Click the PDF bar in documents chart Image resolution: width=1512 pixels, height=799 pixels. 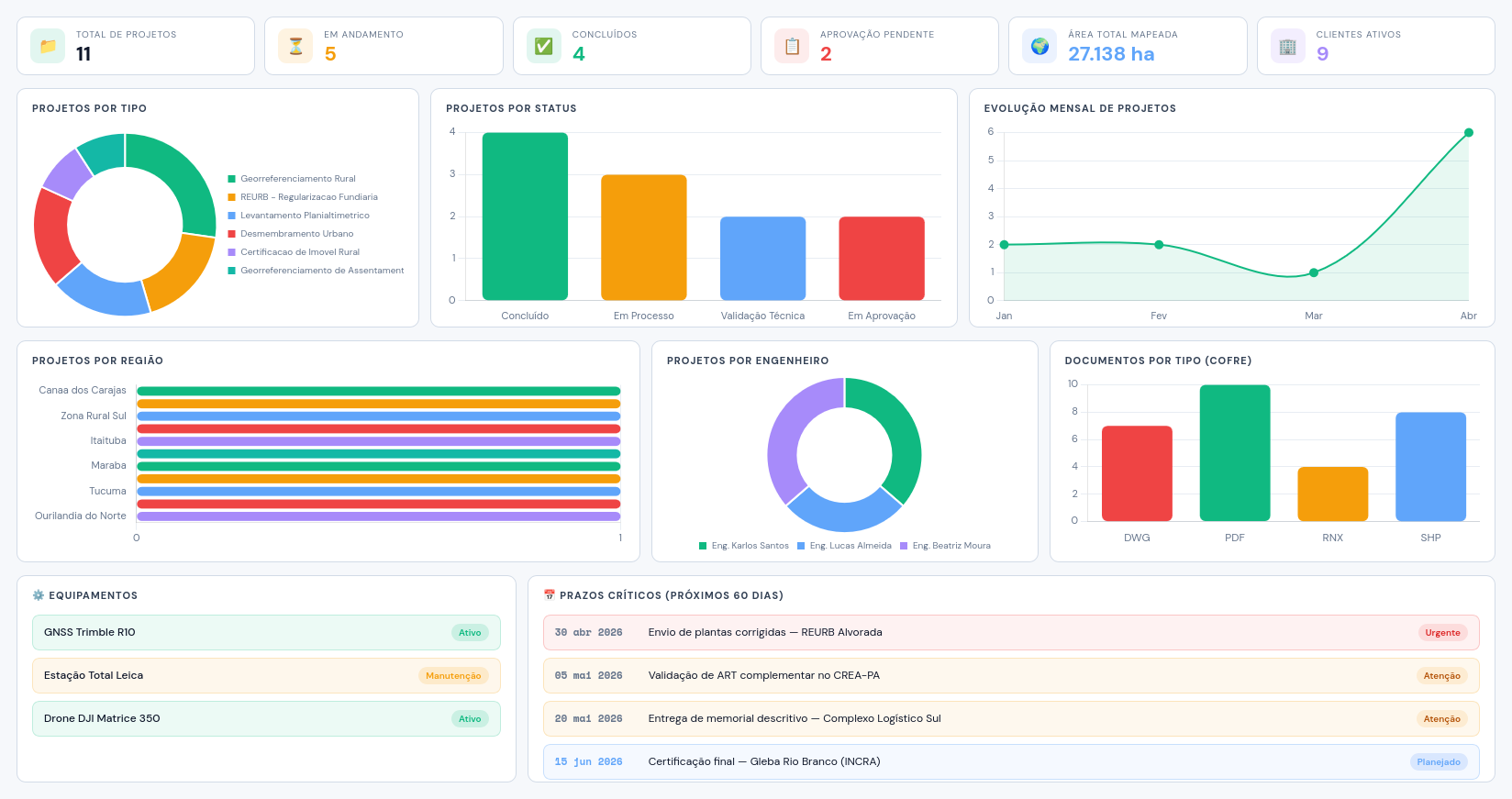pyautogui.click(x=1235, y=453)
